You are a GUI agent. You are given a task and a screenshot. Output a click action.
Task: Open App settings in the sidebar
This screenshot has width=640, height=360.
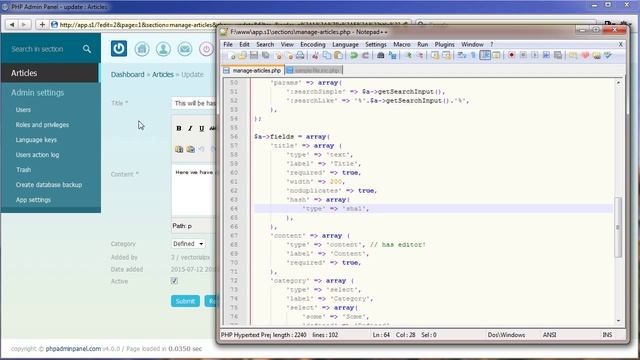(x=33, y=200)
